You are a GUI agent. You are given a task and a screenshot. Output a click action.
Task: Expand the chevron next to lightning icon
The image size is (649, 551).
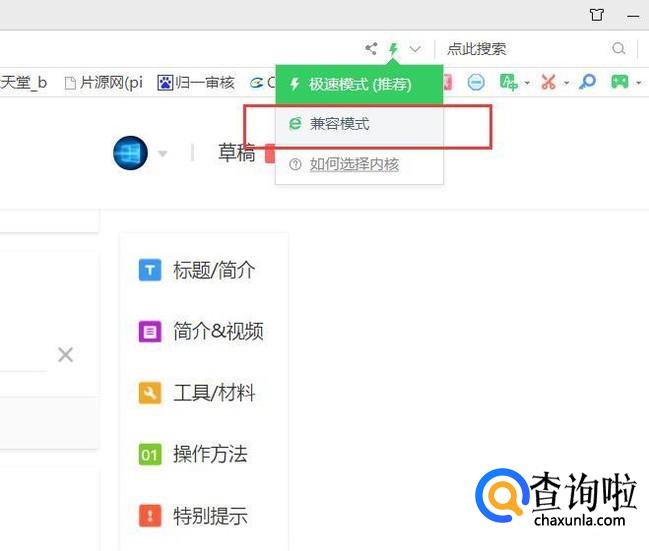coord(415,49)
